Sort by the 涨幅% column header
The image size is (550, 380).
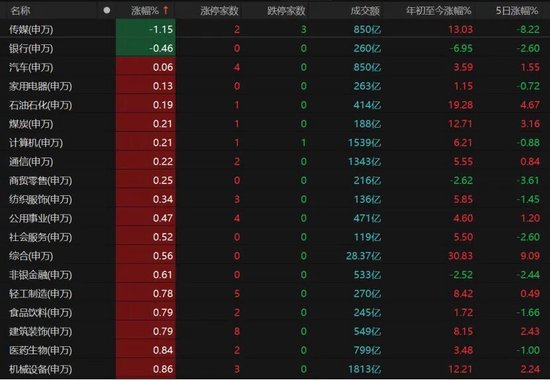(145, 11)
